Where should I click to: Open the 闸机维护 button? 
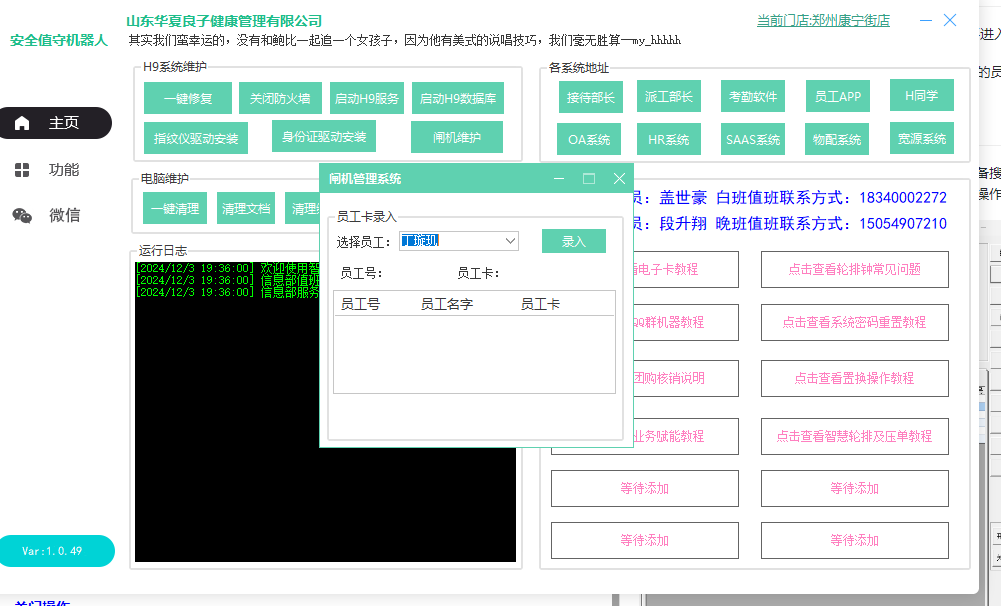click(x=456, y=137)
